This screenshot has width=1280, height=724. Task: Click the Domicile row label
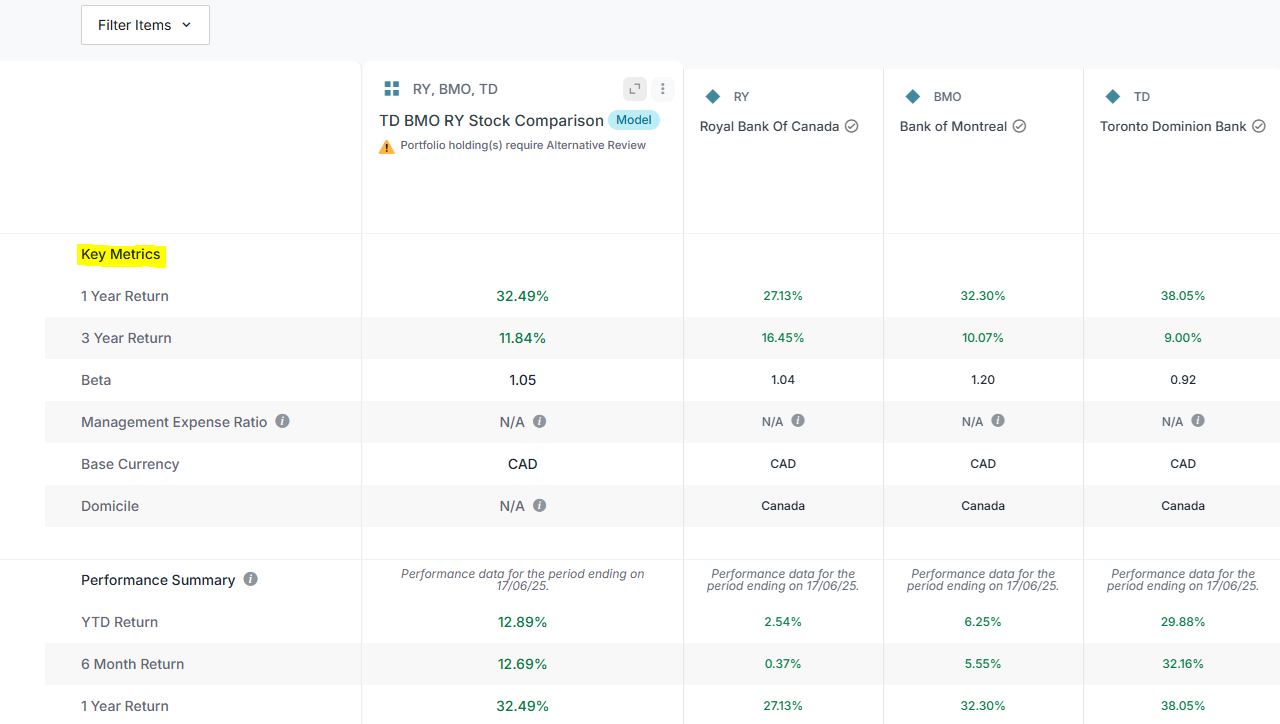pyautogui.click(x=110, y=506)
